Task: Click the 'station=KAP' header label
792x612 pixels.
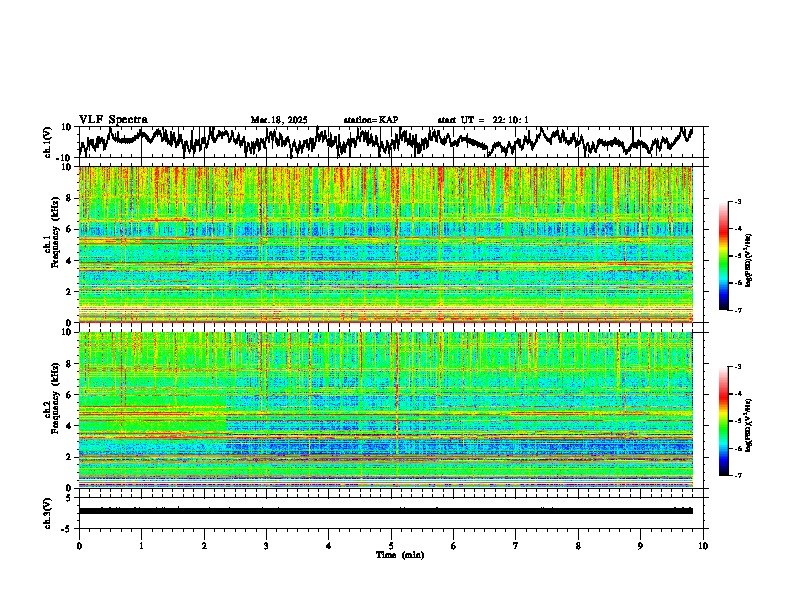Action: coord(371,120)
